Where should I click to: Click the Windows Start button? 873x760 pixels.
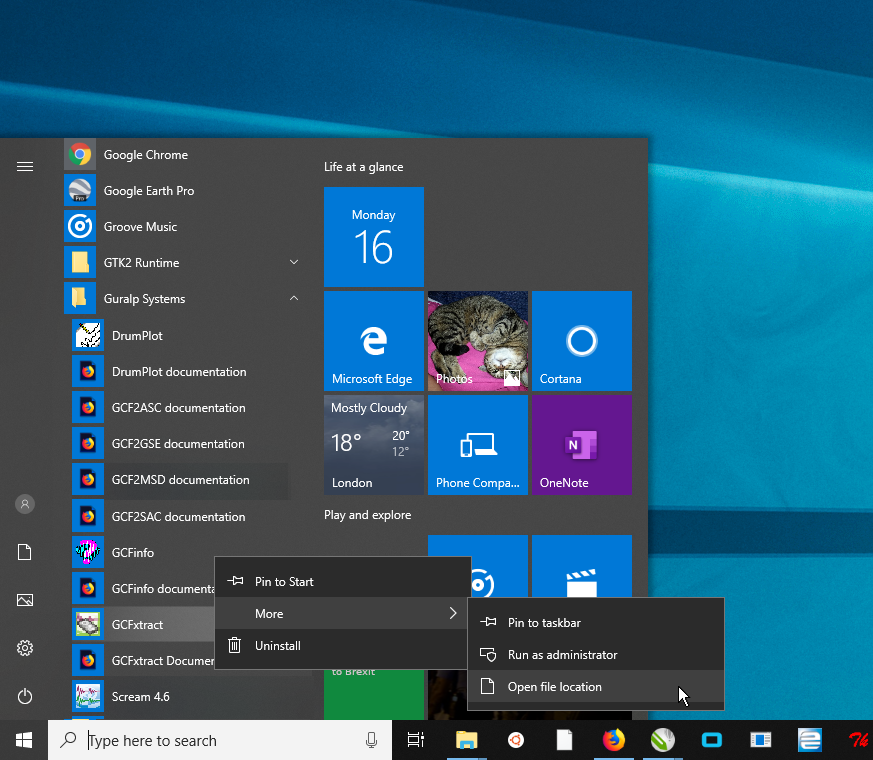(x=24, y=740)
